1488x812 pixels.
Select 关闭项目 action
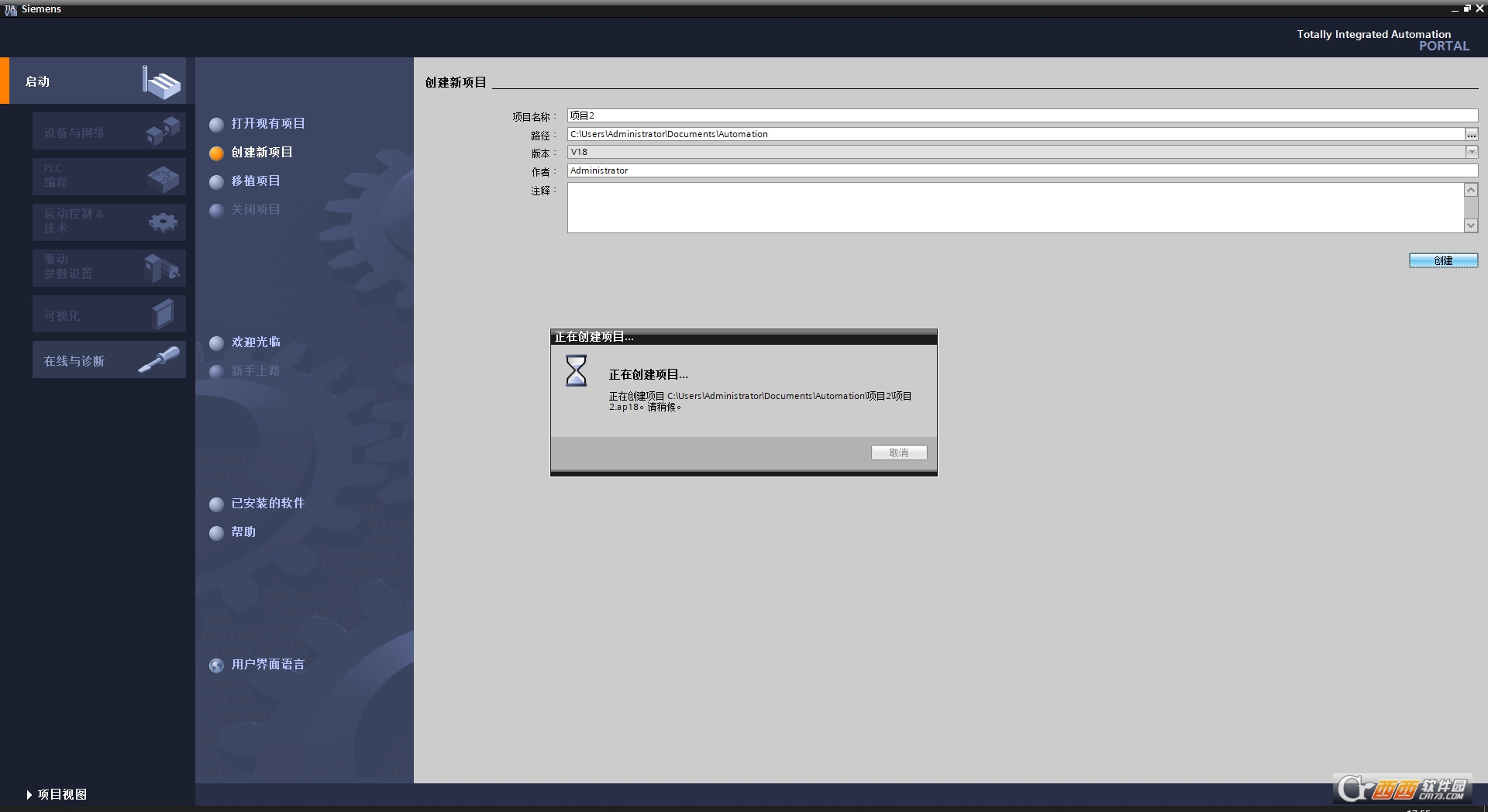click(x=256, y=209)
